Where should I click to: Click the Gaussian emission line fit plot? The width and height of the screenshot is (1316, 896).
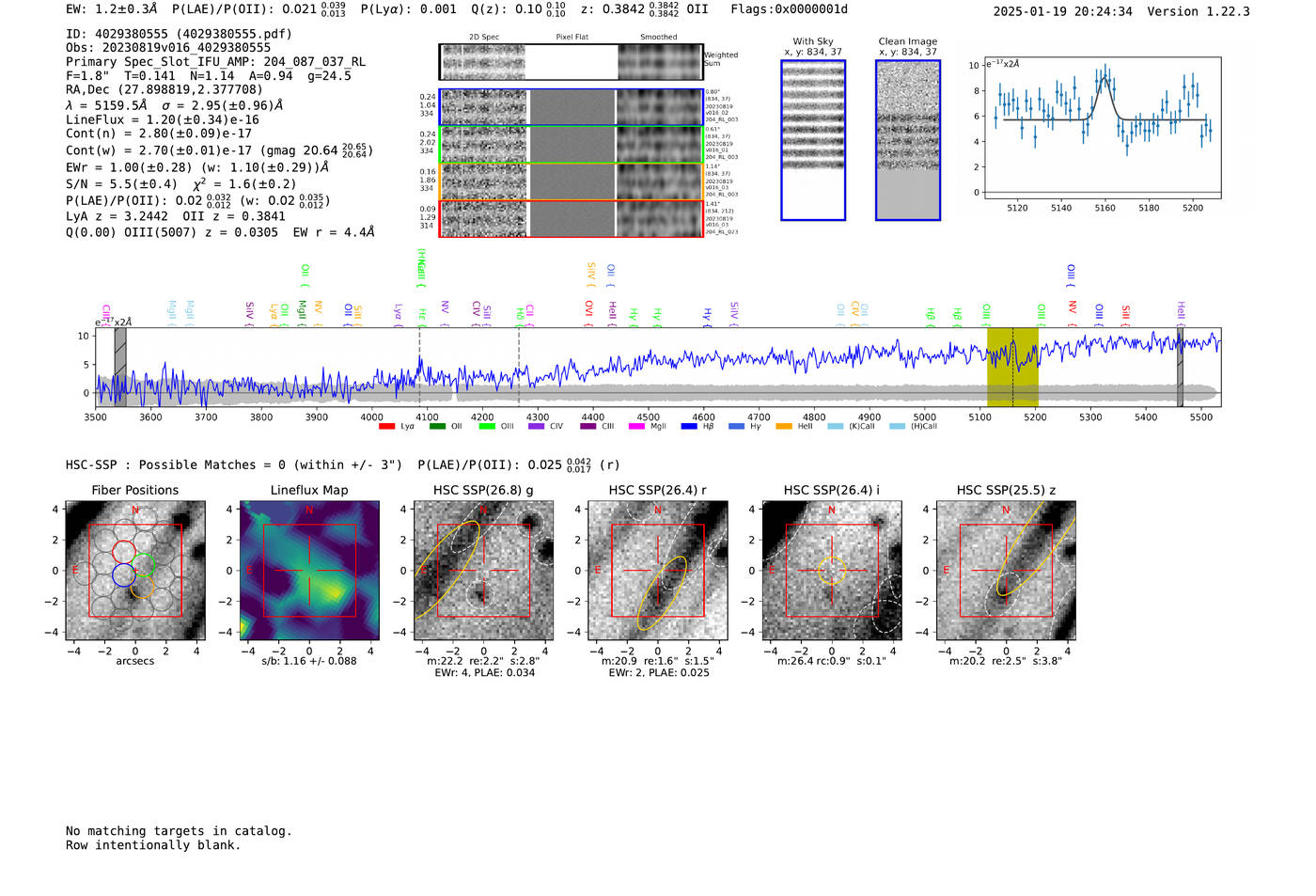(x=1102, y=128)
